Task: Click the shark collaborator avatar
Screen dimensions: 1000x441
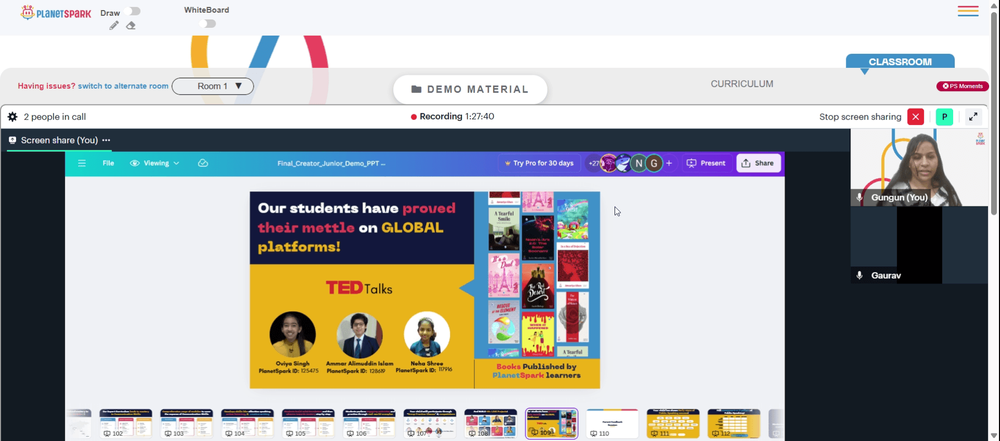Action: coord(623,163)
